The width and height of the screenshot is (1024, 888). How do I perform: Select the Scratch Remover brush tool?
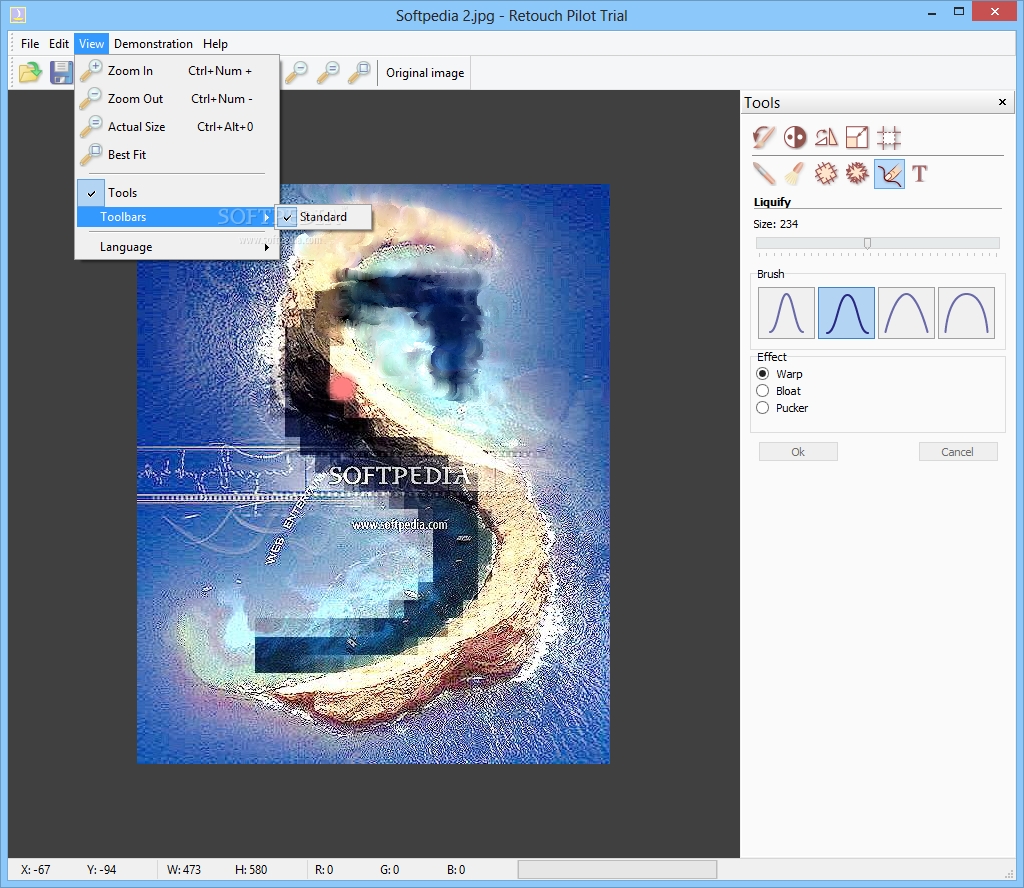tap(795, 174)
